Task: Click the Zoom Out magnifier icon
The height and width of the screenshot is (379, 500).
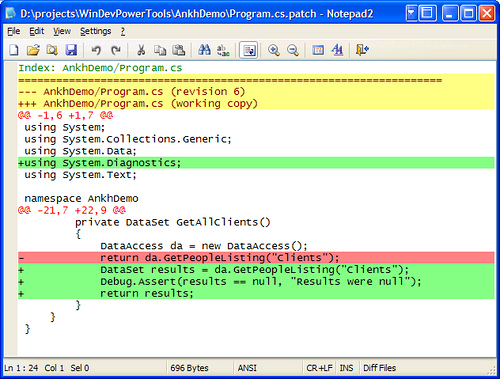Action: 293,50
